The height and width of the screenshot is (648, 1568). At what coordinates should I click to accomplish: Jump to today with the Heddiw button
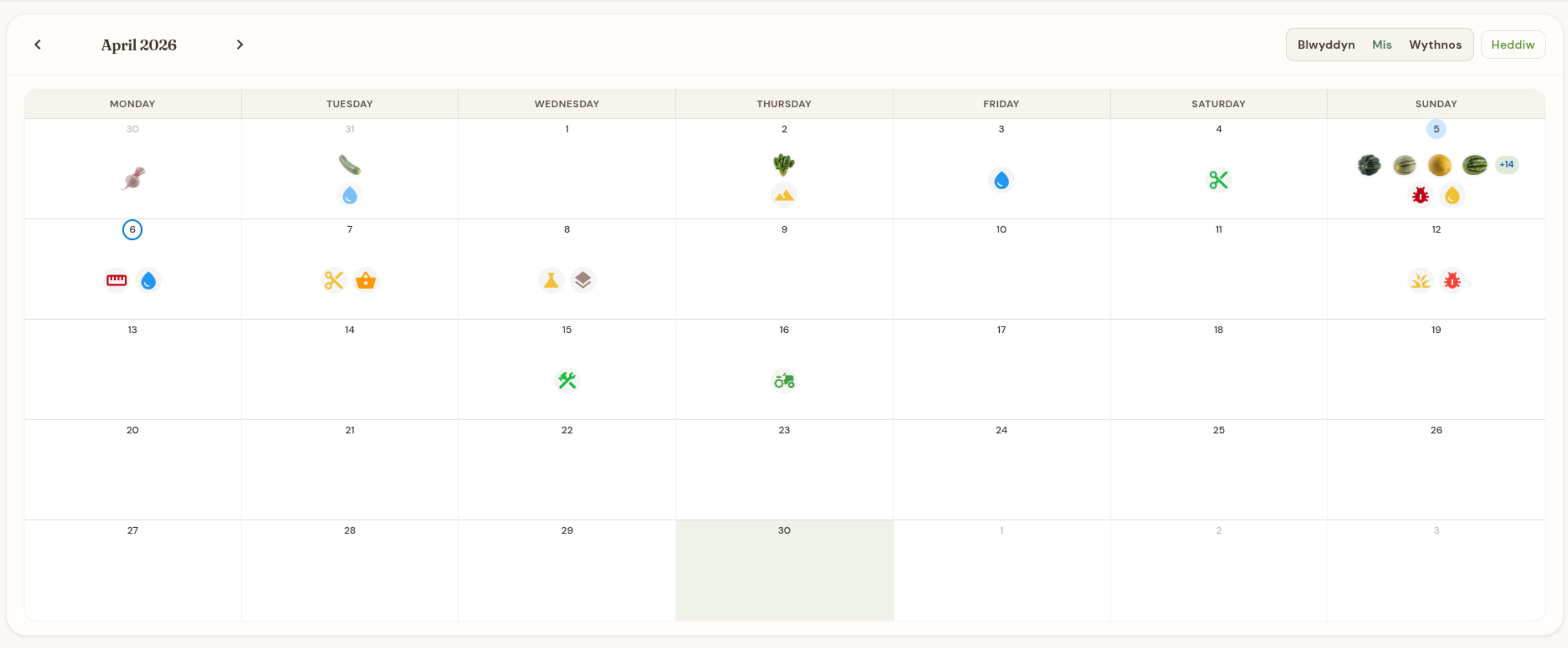pyautogui.click(x=1512, y=44)
